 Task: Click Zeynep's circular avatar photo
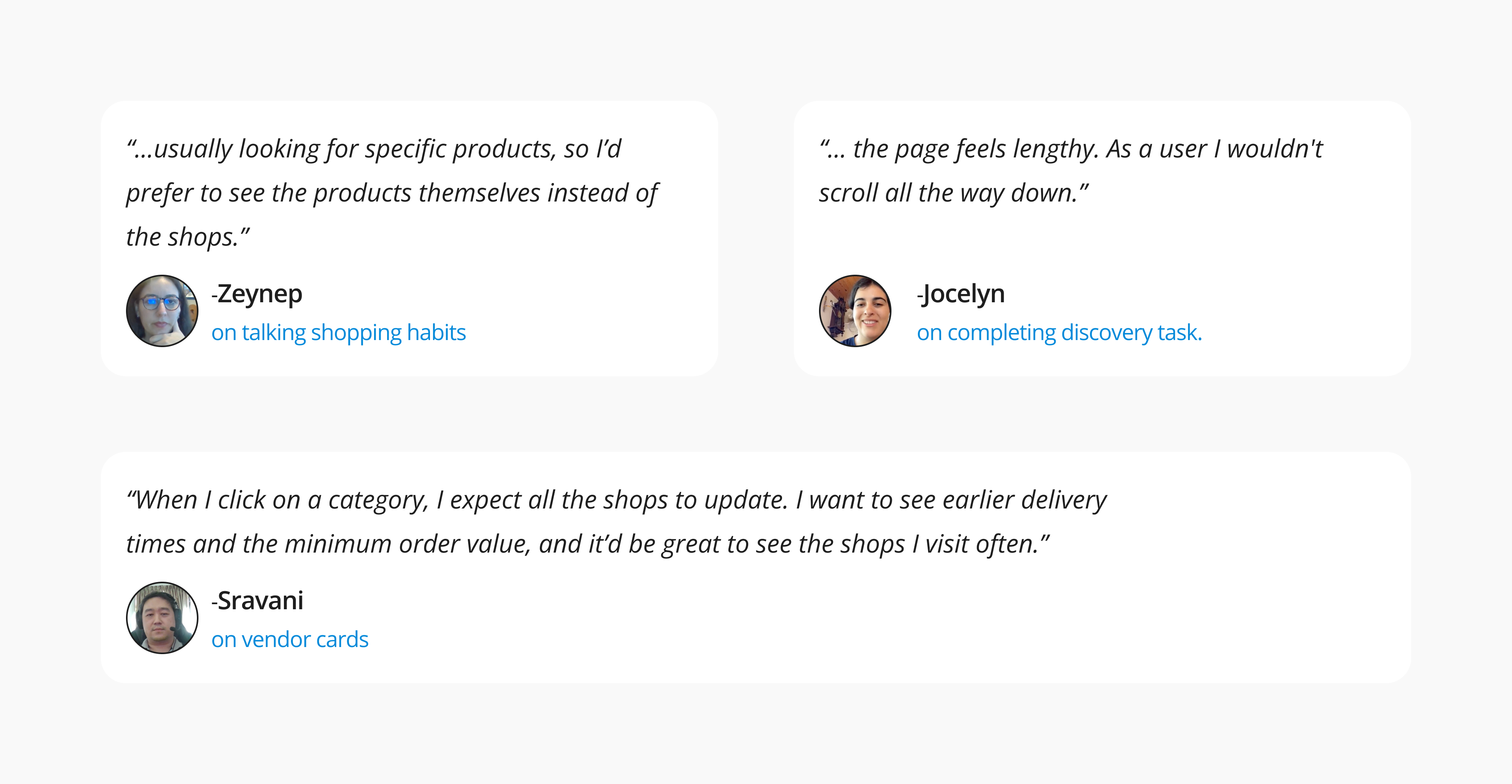coord(162,311)
